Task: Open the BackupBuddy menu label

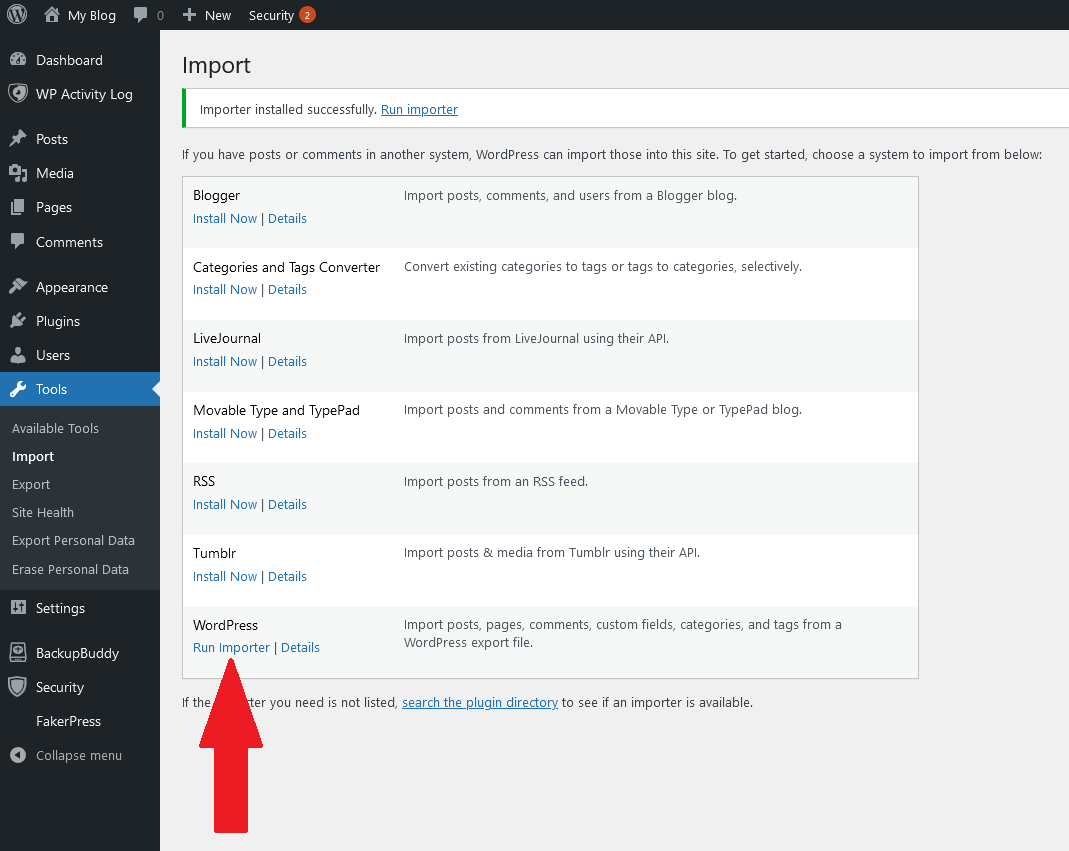Action: click(x=77, y=653)
